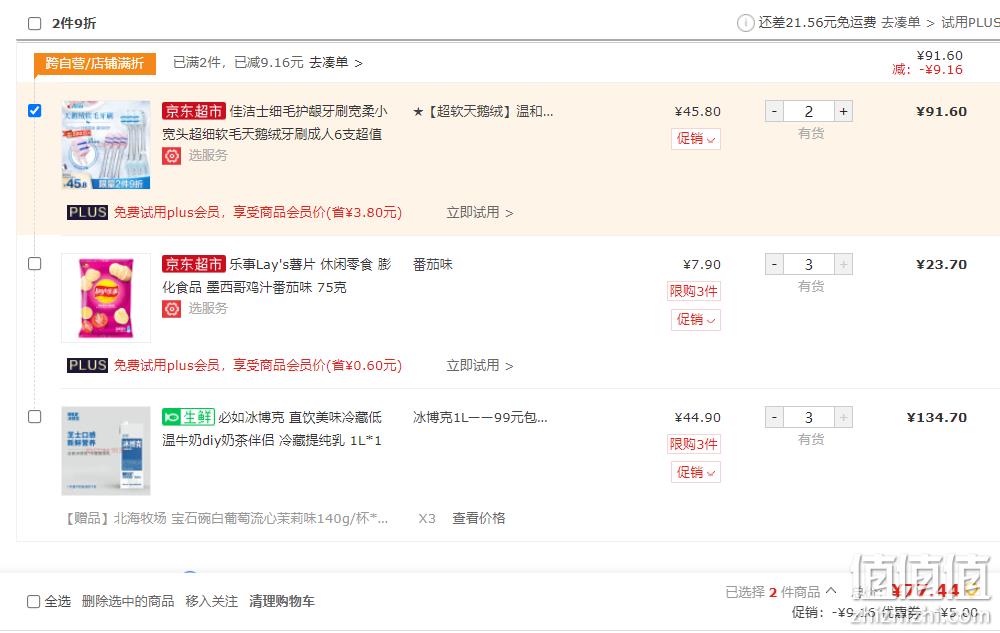Click the 减: -¥9.16 discount text

pos(927,69)
